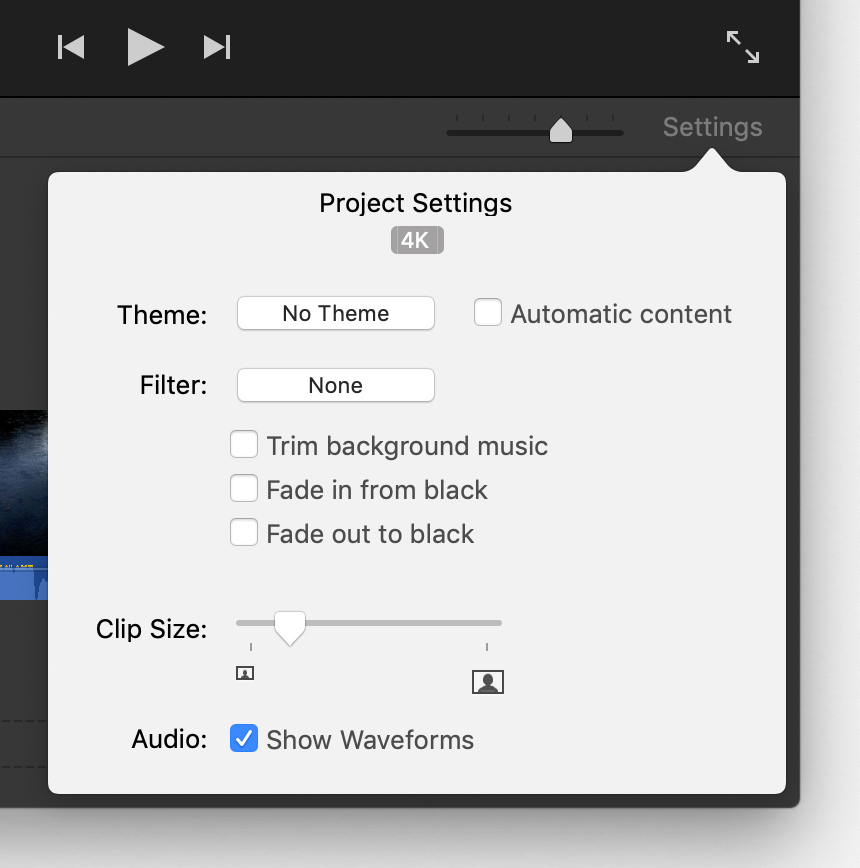
Task: Close the Settings popover via Settings button
Action: pyautogui.click(x=712, y=127)
